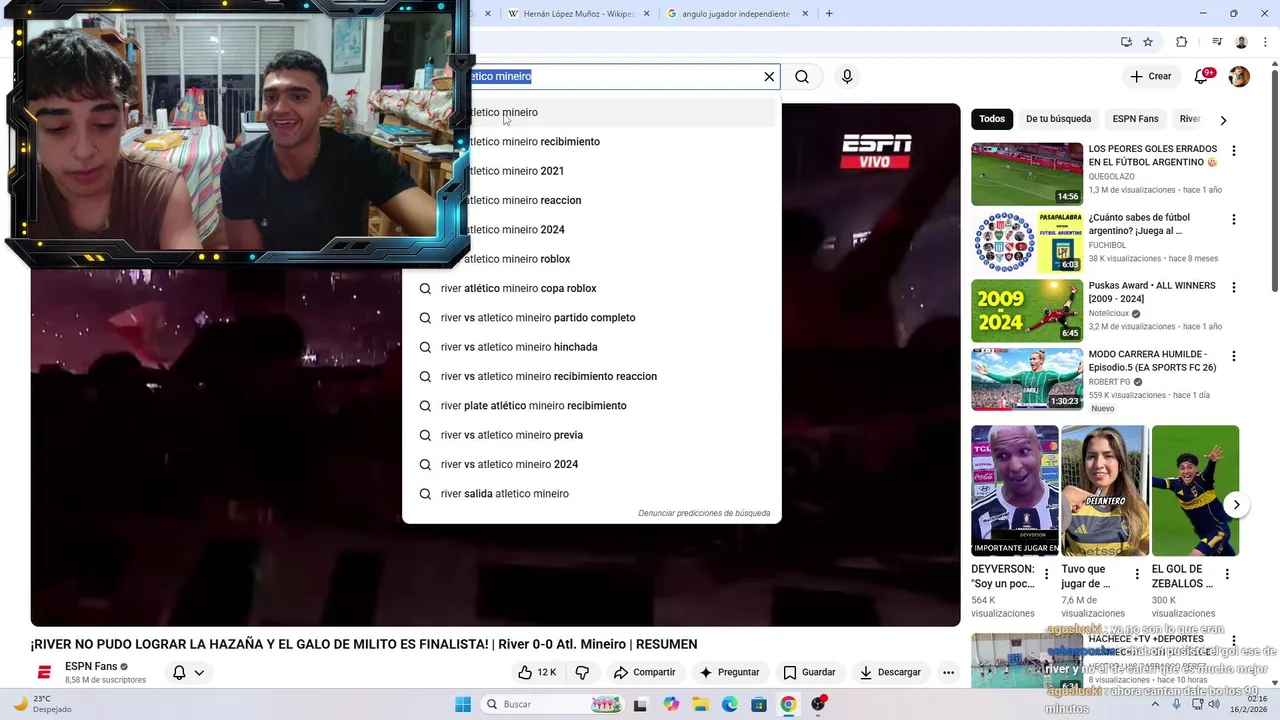Pick suggestion 'river vs atletico mineiro recibimiento reaccion'

(x=590, y=376)
